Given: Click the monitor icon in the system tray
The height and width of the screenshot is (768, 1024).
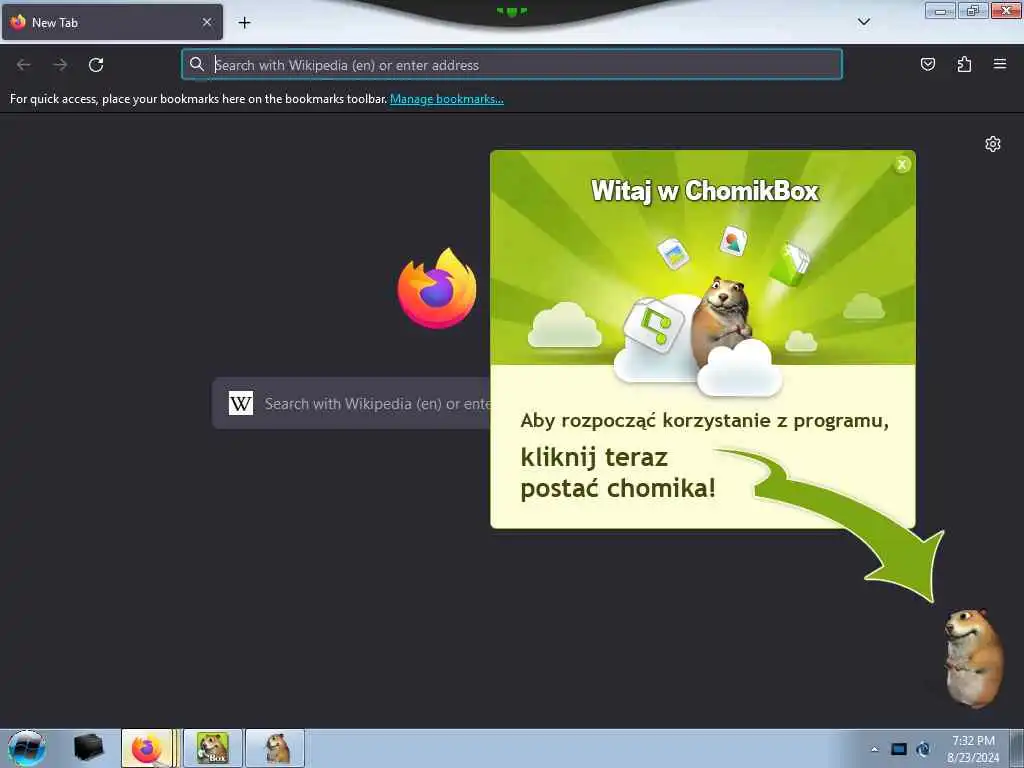Looking at the screenshot, I should (x=899, y=749).
